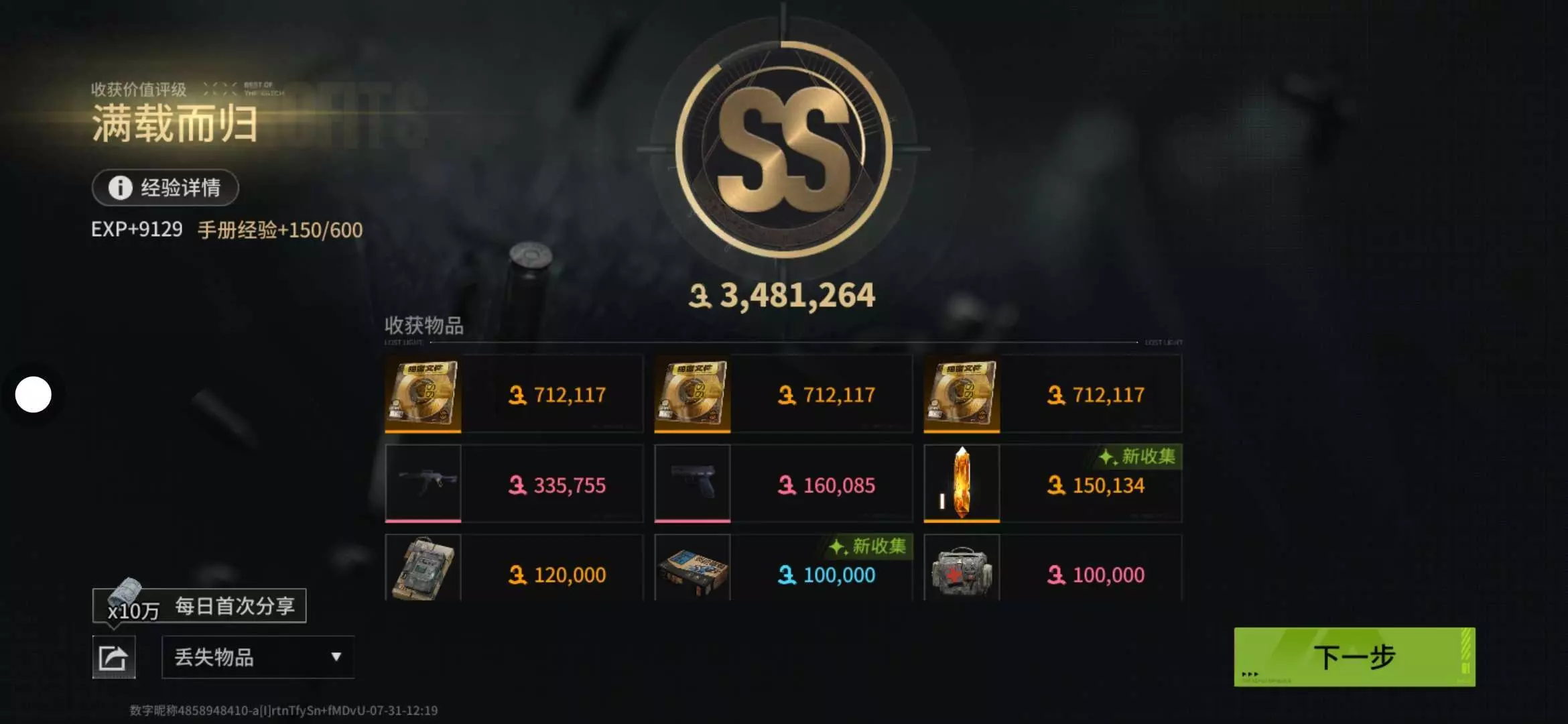The width and height of the screenshot is (1568, 724).
Task: Select the second gold disc item thumbnail
Action: [692, 394]
